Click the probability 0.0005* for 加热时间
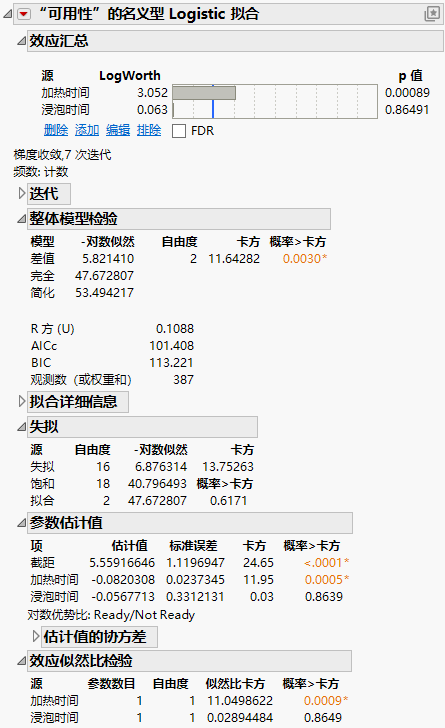 327,580
